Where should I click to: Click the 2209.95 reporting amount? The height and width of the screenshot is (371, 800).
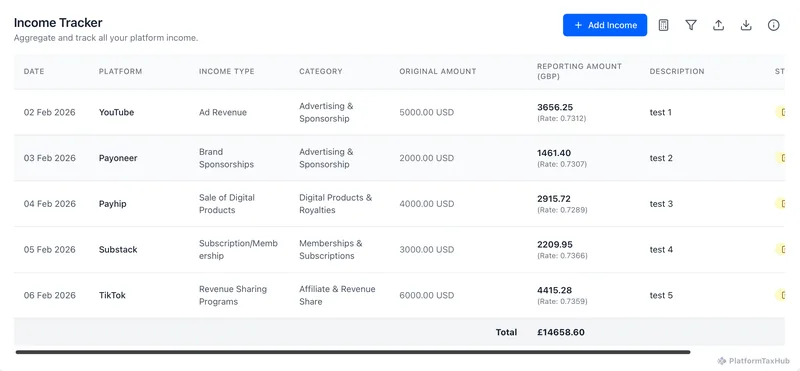click(555, 244)
